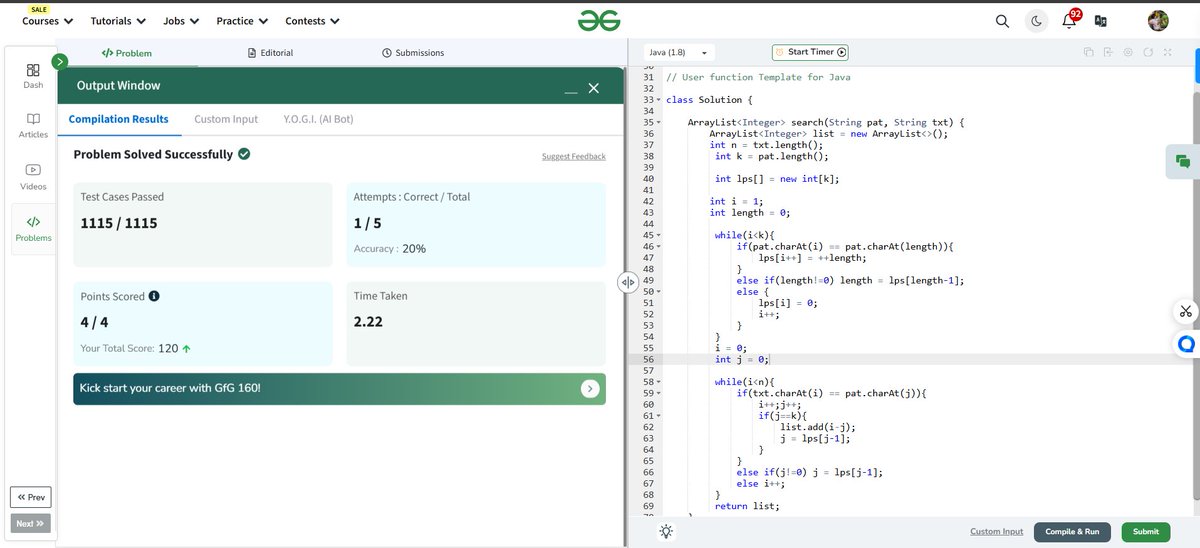Image resolution: width=1200 pixels, height=548 pixels.
Task: Open the Java (1.8) language dropdown
Action: click(679, 52)
